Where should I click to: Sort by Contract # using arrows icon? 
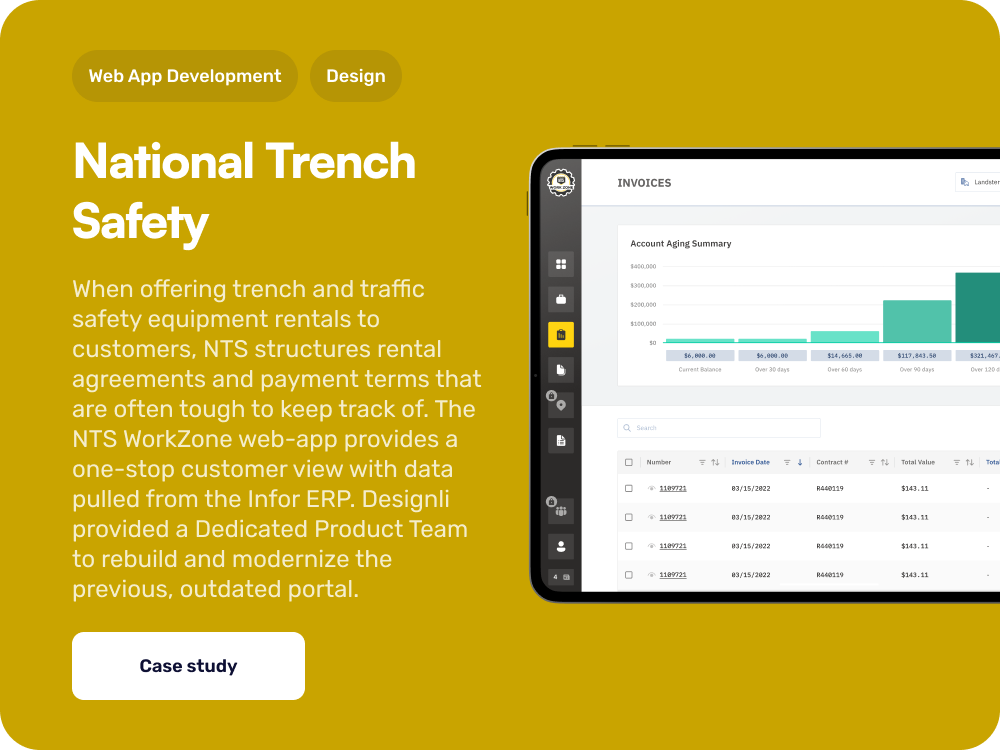(885, 462)
